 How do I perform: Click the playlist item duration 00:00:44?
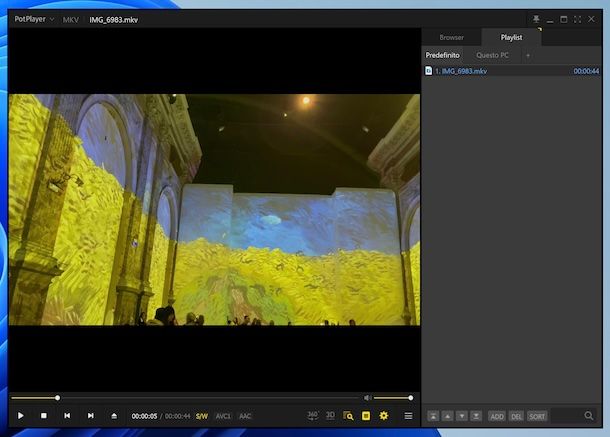[x=586, y=71]
